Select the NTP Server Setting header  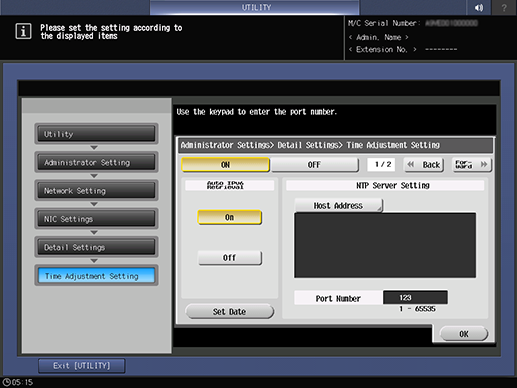pos(385,185)
